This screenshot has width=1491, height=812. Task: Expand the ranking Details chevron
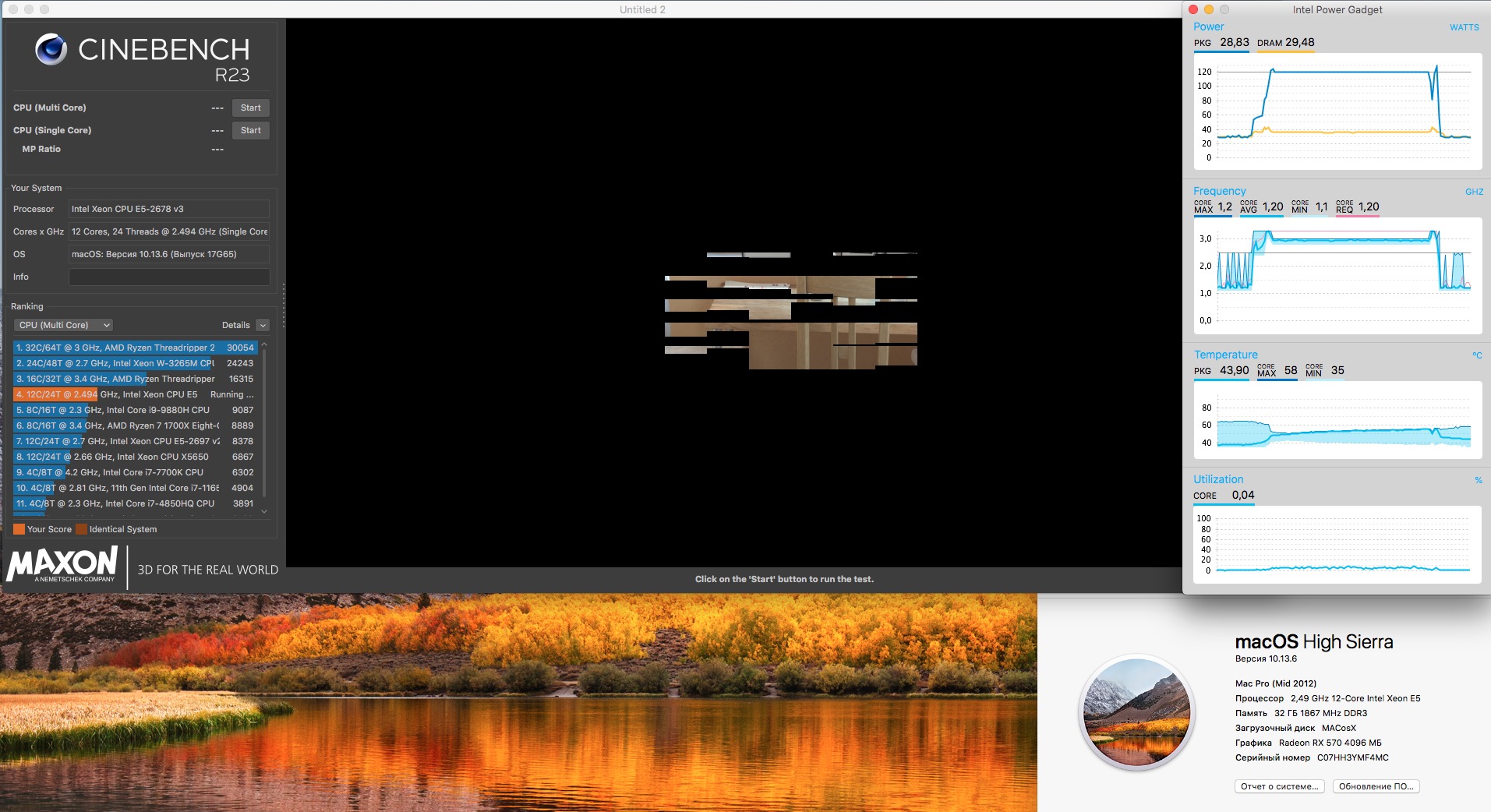(x=263, y=325)
